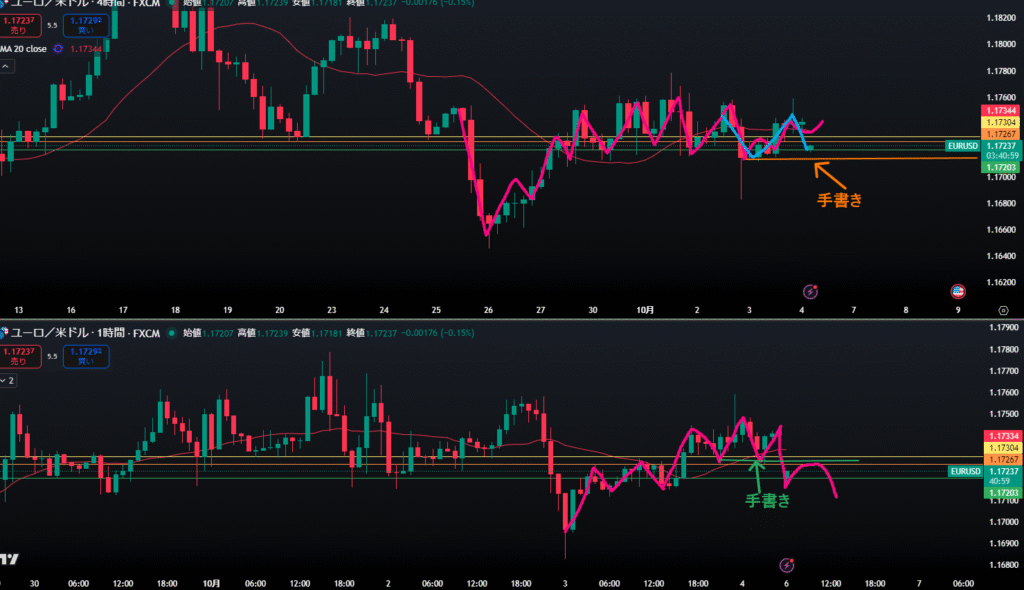The image size is (1024, 590).
Task: Expand the indicator legend showing 2 on lower chart
Action: tap(8, 381)
